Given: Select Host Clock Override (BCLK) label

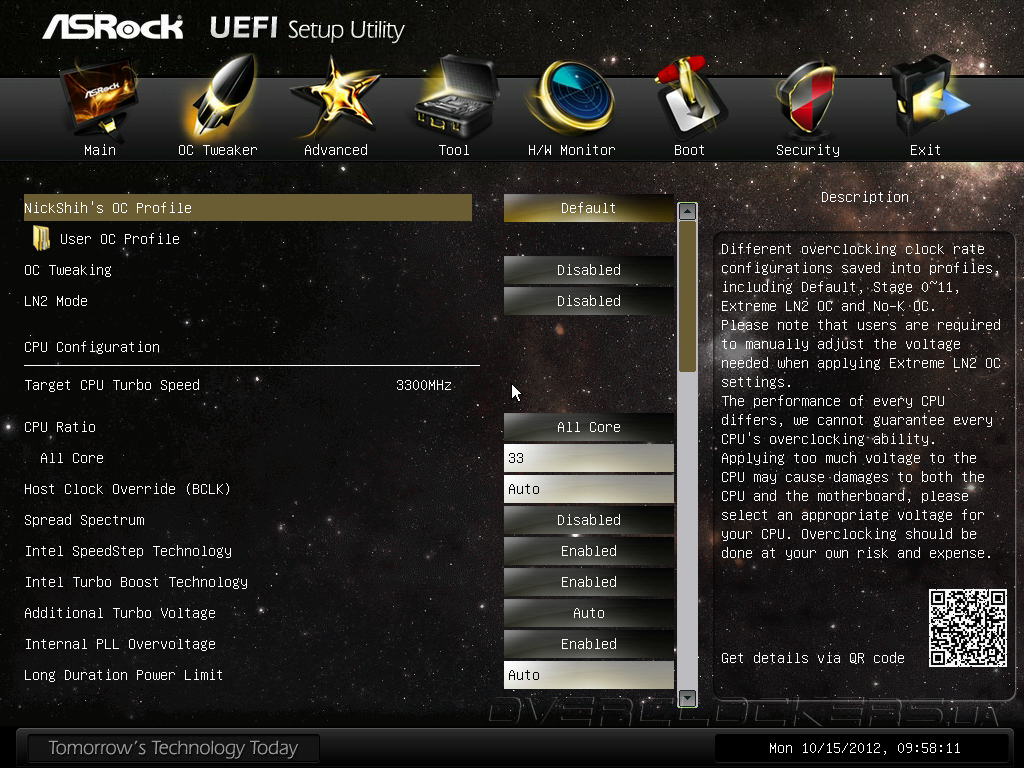Looking at the screenshot, I should [127, 489].
